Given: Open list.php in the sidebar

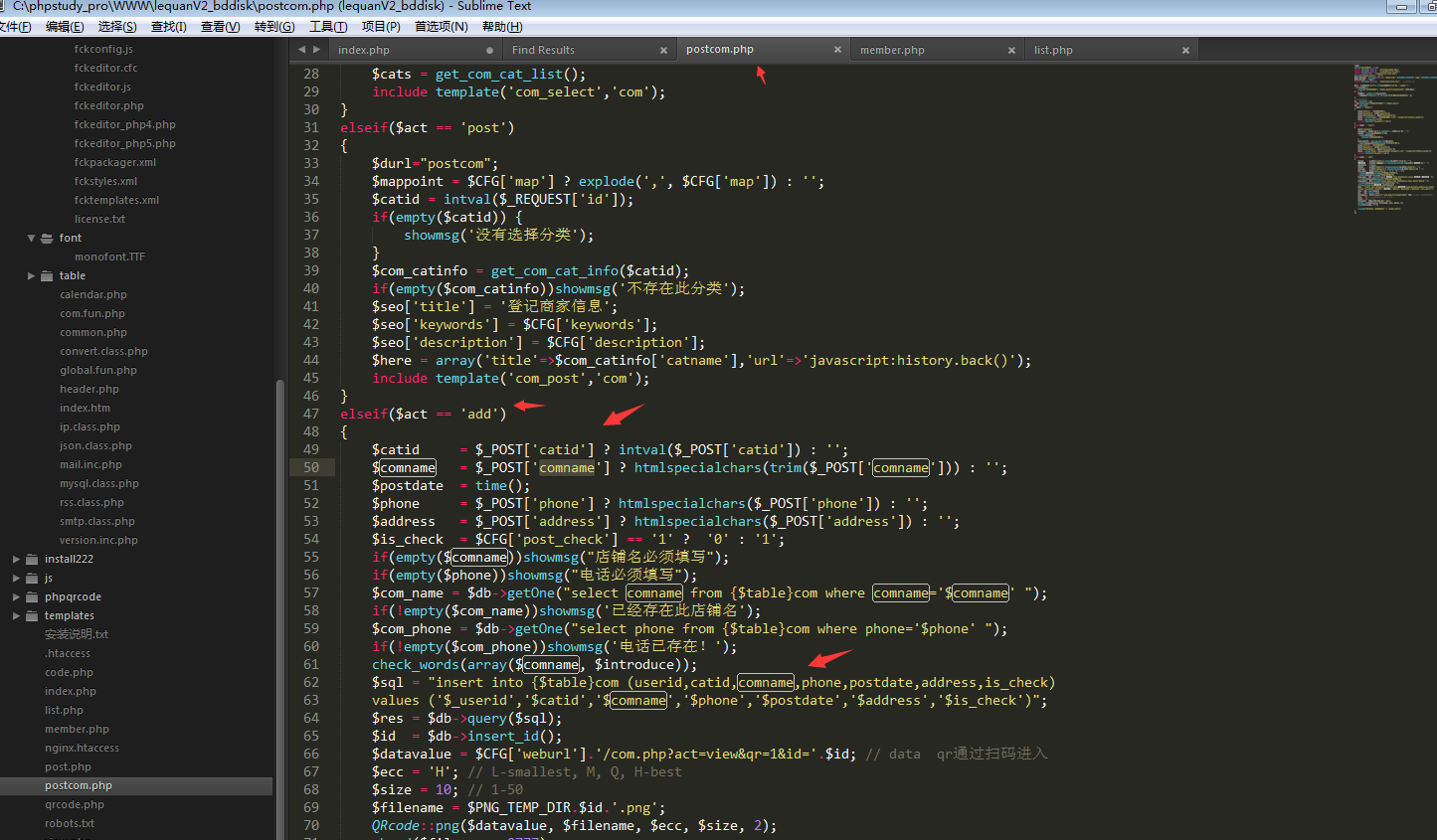Looking at the screenshot, I should 64,711.
